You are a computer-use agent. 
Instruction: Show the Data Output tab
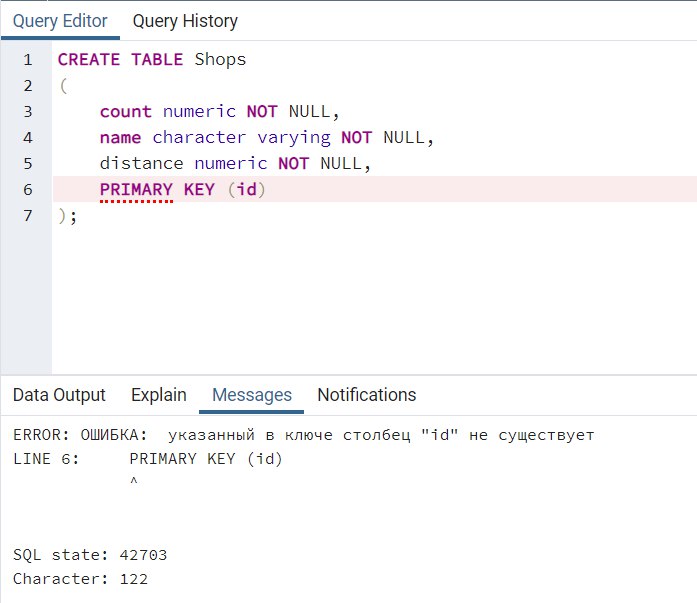tap(59, 395)
